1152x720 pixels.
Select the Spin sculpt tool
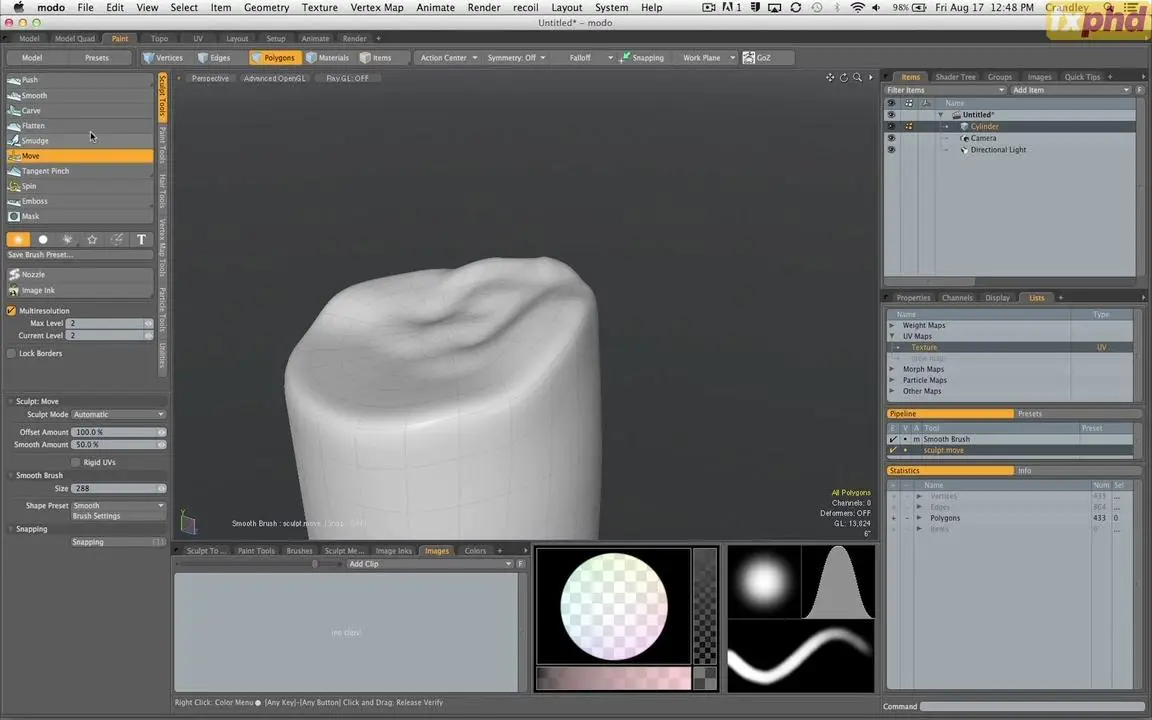point(79,186)
